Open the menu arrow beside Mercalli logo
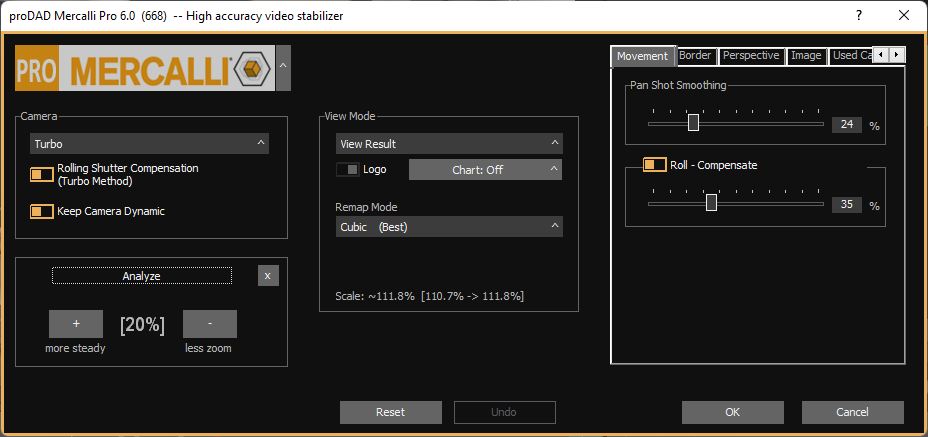Image resolution: width=928 pixels, height=437 pixels. pyautogui.click(x=284, y=69)
